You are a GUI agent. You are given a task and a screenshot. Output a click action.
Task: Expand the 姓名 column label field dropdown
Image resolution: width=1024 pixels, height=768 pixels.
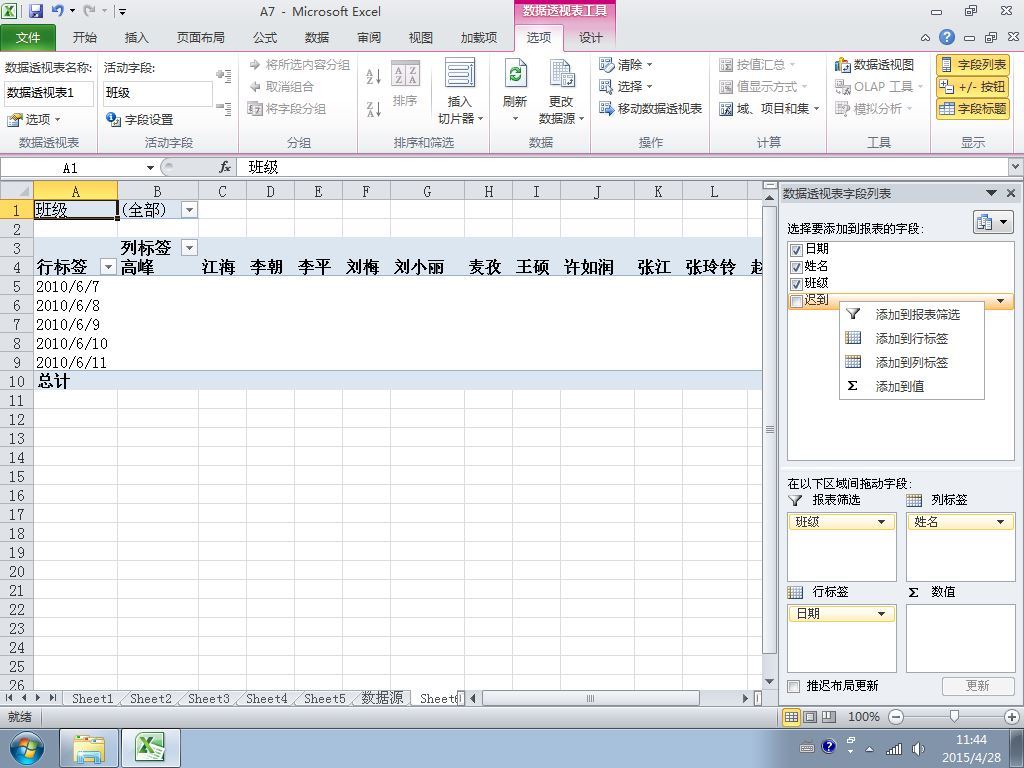click(1000, 522)
